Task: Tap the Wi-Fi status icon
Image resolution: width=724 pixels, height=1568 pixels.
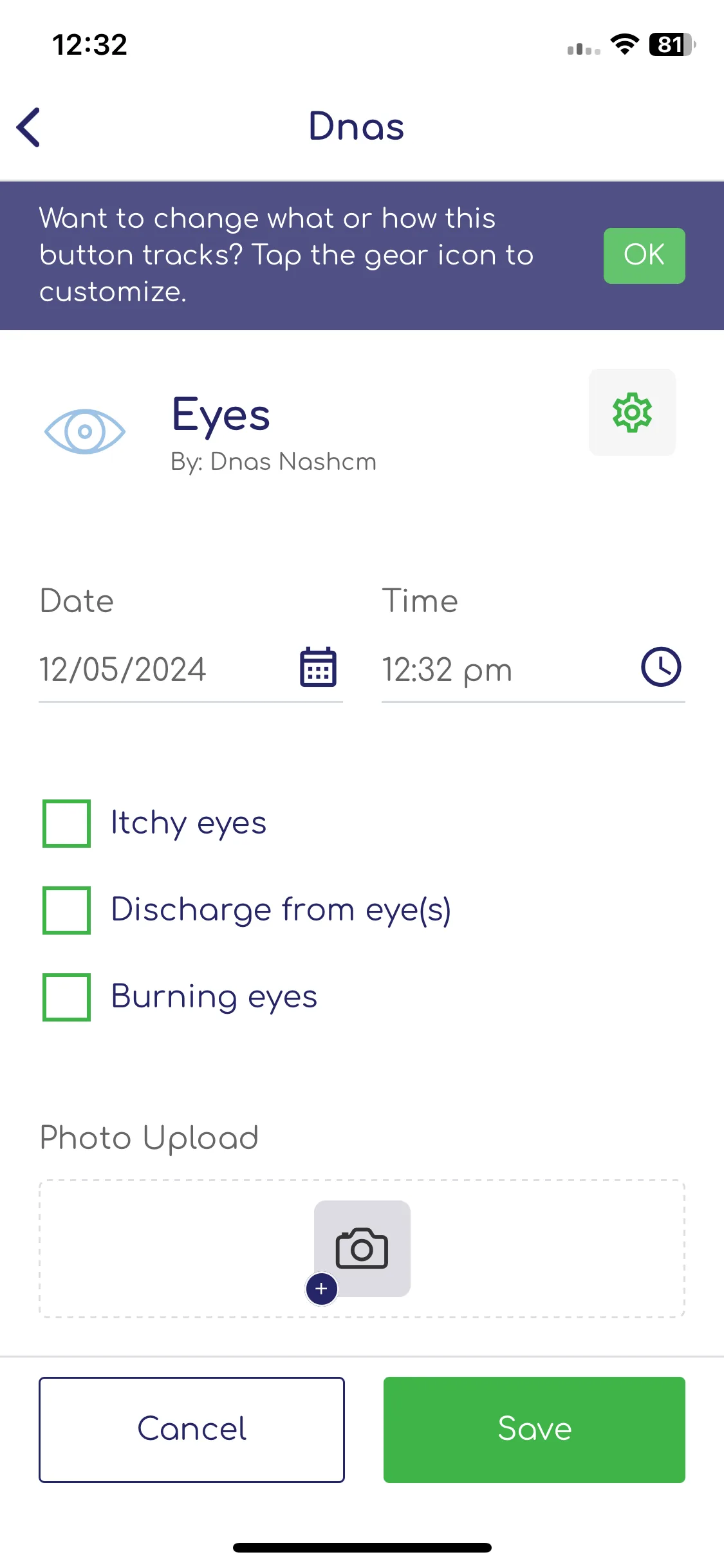Action: click(624, 44)
